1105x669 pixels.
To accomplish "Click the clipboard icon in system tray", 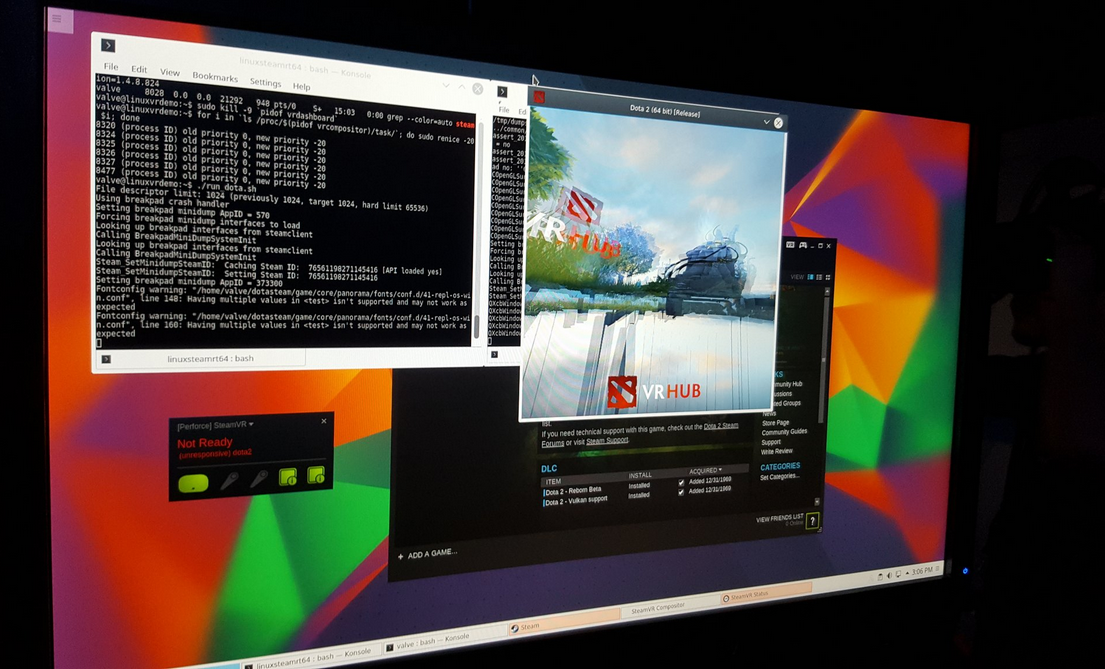I will [880, 576].
